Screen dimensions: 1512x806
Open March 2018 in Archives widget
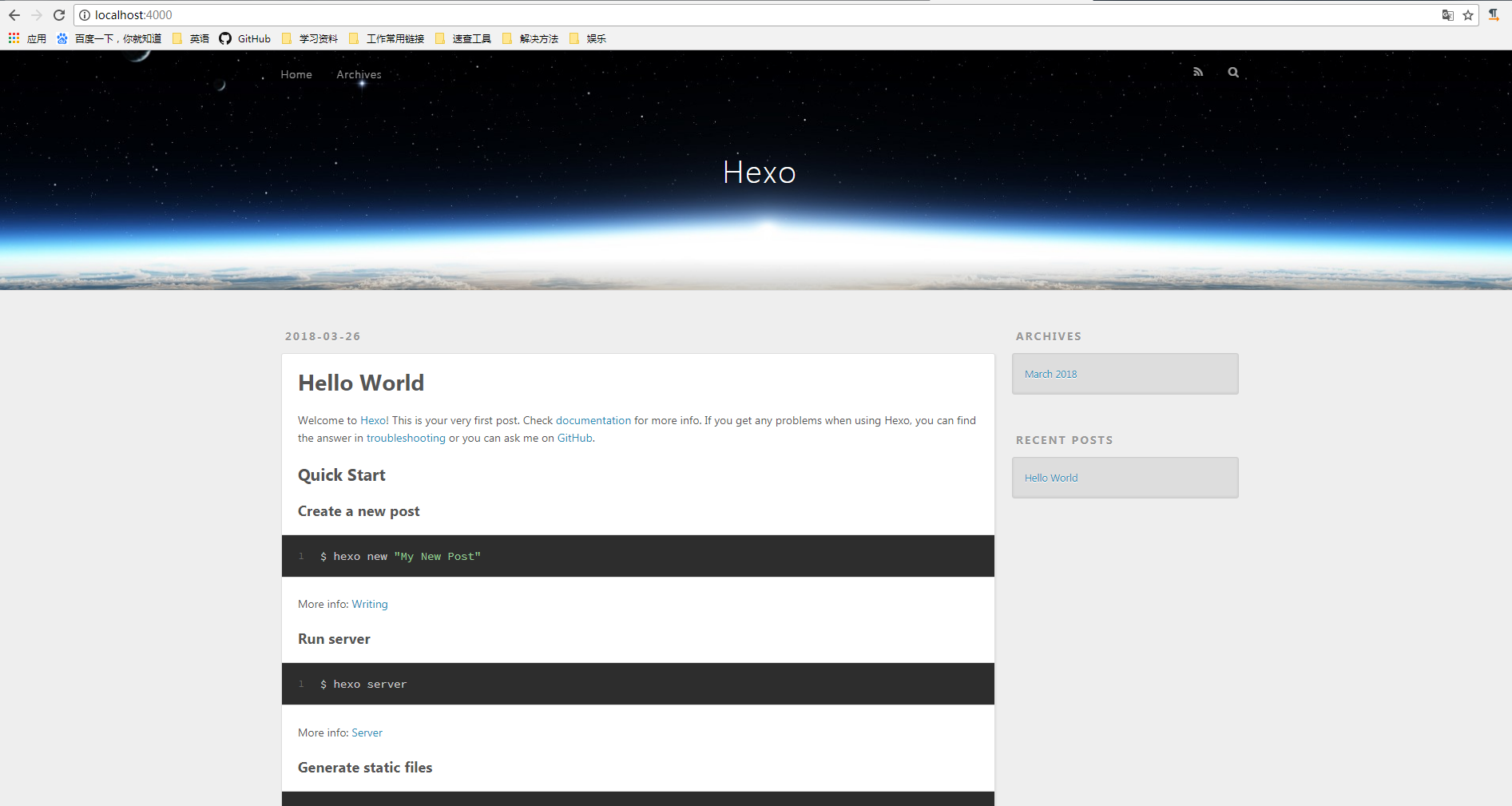click(1050, 374)
